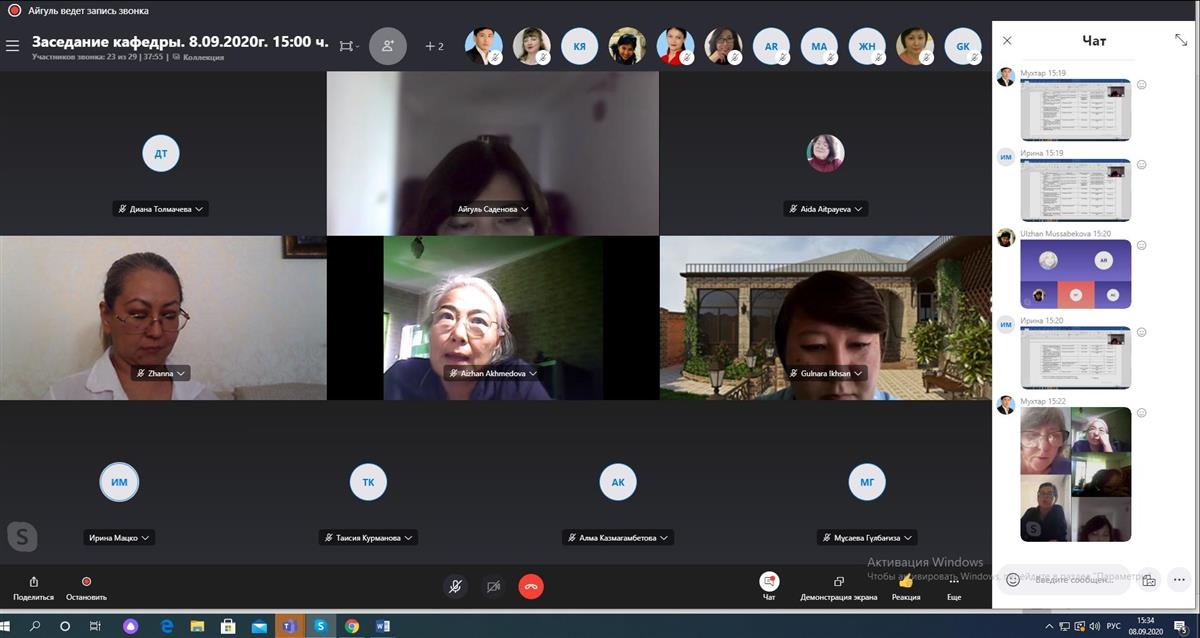Image resolution: width=1200 pixels, height=638 pixels.
Task: Open the More (Еще) options menu
Action: pos(954,586)
